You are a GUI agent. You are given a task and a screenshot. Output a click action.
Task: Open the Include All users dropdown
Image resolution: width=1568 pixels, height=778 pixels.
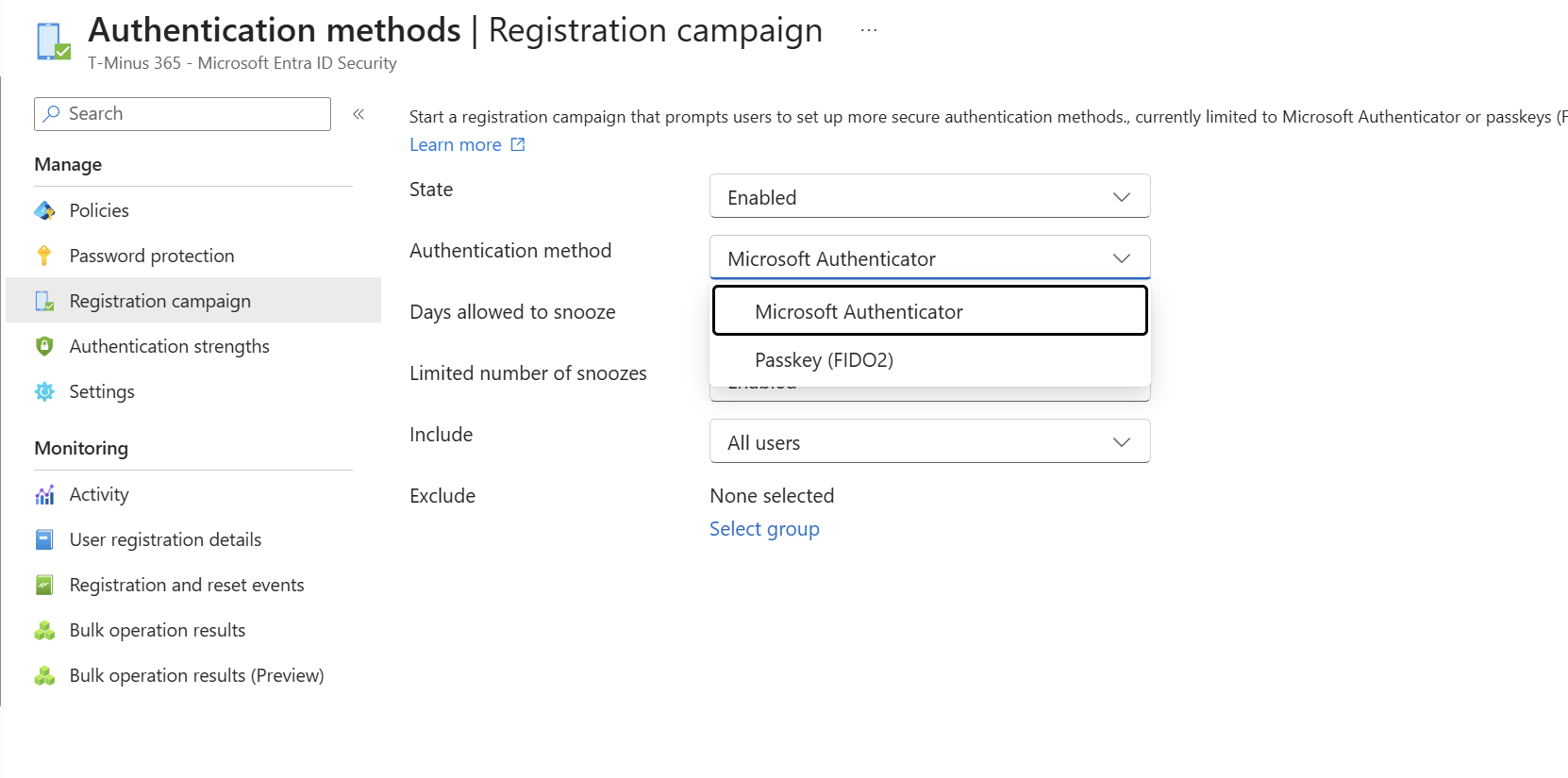coord(929,441)
